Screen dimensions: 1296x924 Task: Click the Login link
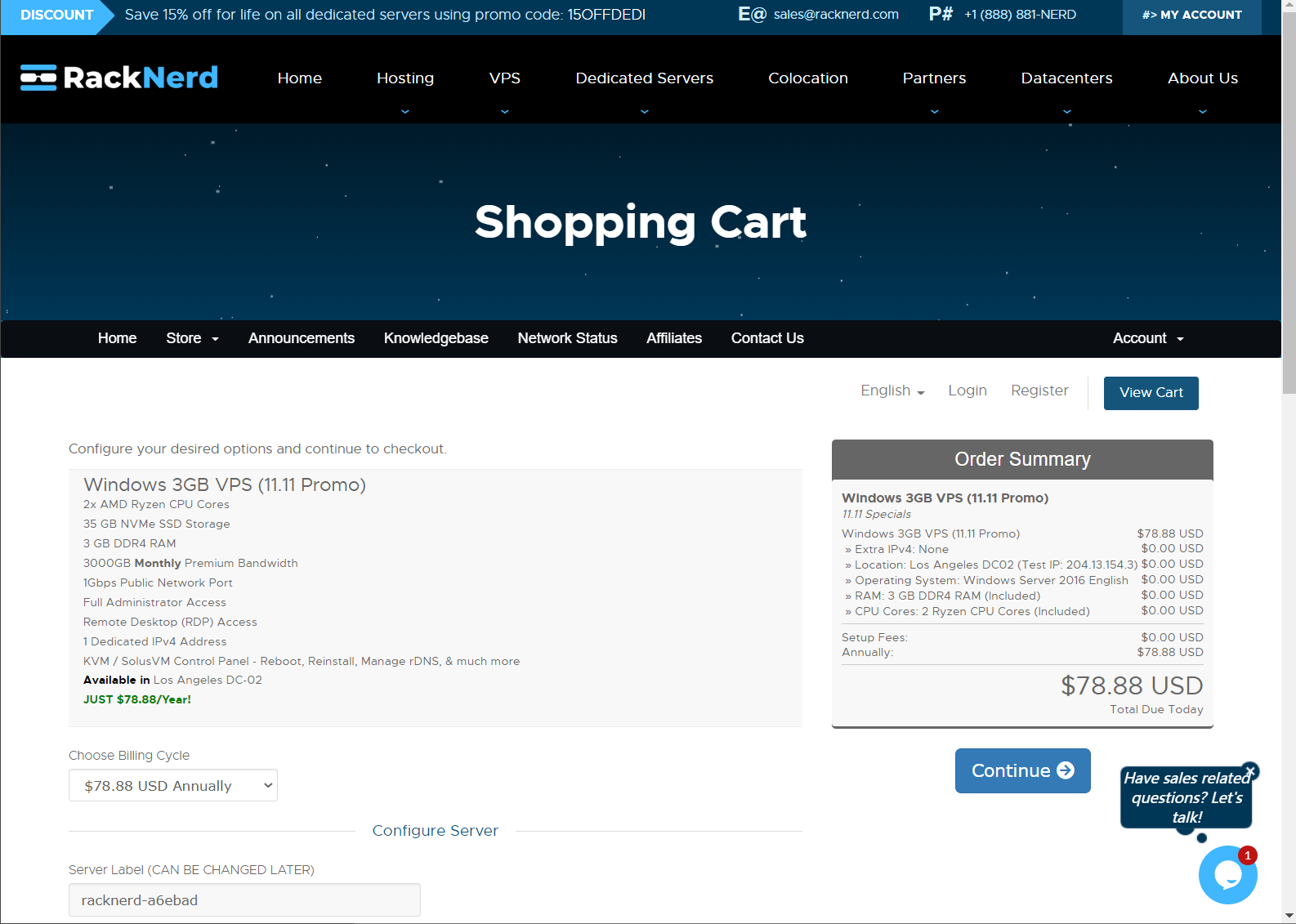click(x=968, y=391)
